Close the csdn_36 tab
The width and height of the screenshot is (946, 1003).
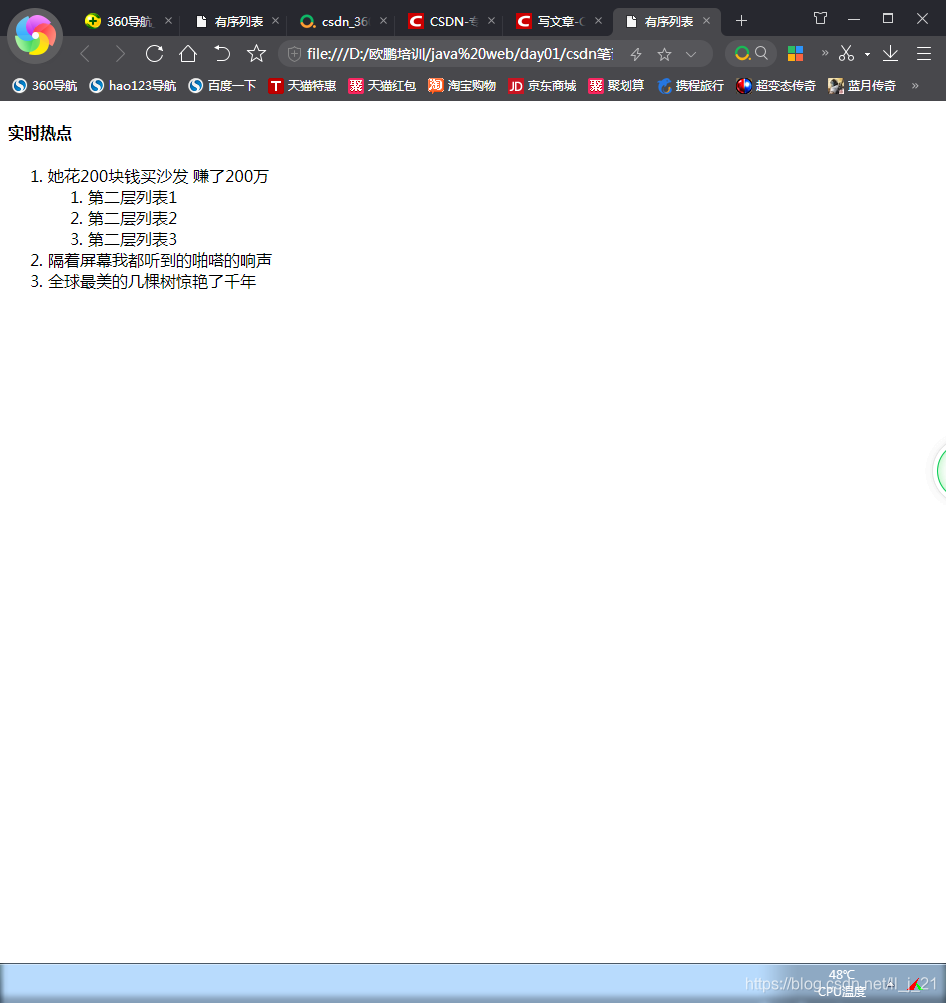tap(383, 21)
